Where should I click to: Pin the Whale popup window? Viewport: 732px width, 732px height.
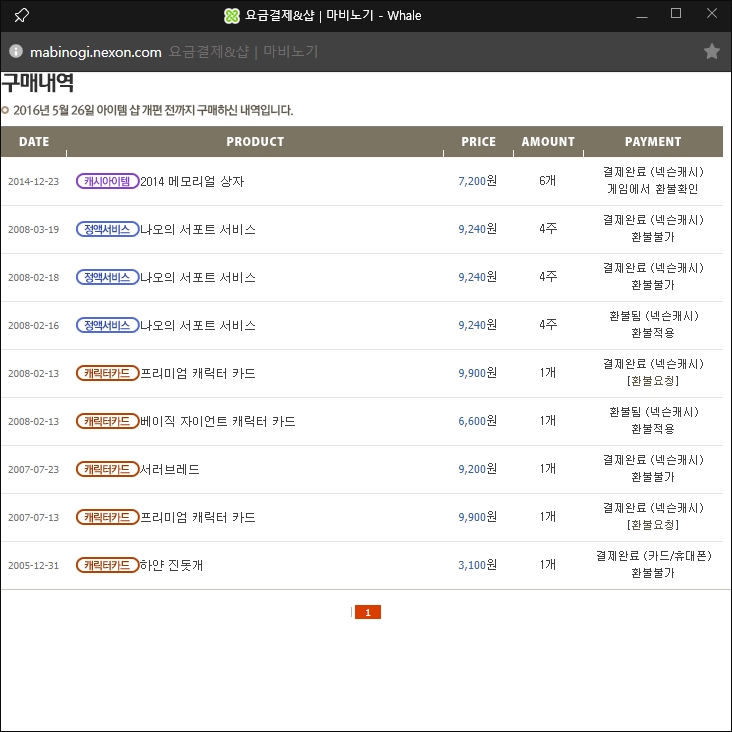pyautogui.click(x=21, y=15)
